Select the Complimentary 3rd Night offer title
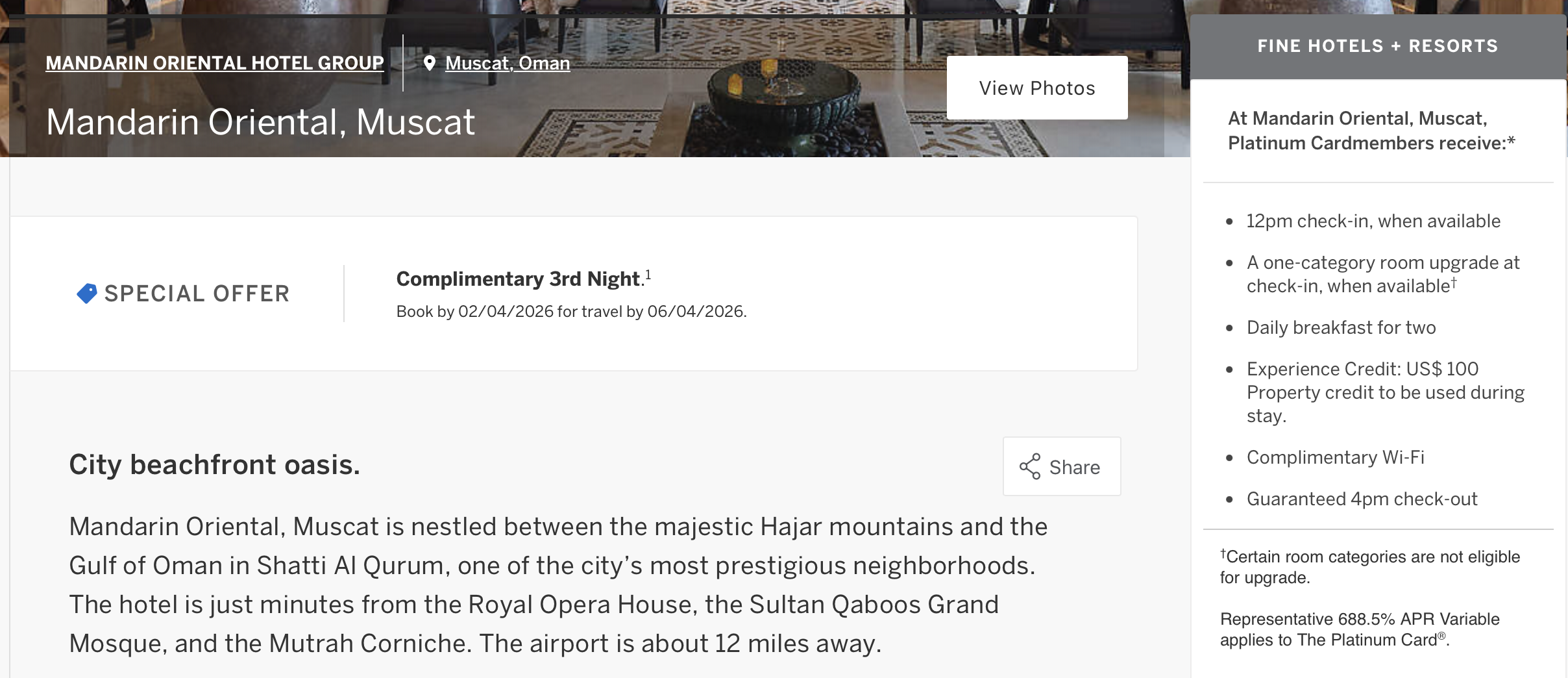The image size is (1568, 678). pos(517,279)
